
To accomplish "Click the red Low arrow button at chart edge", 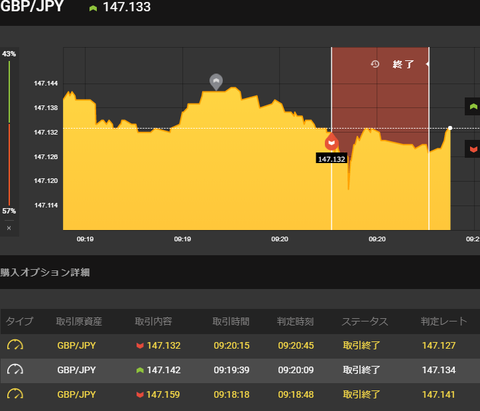I will (473, 149).
